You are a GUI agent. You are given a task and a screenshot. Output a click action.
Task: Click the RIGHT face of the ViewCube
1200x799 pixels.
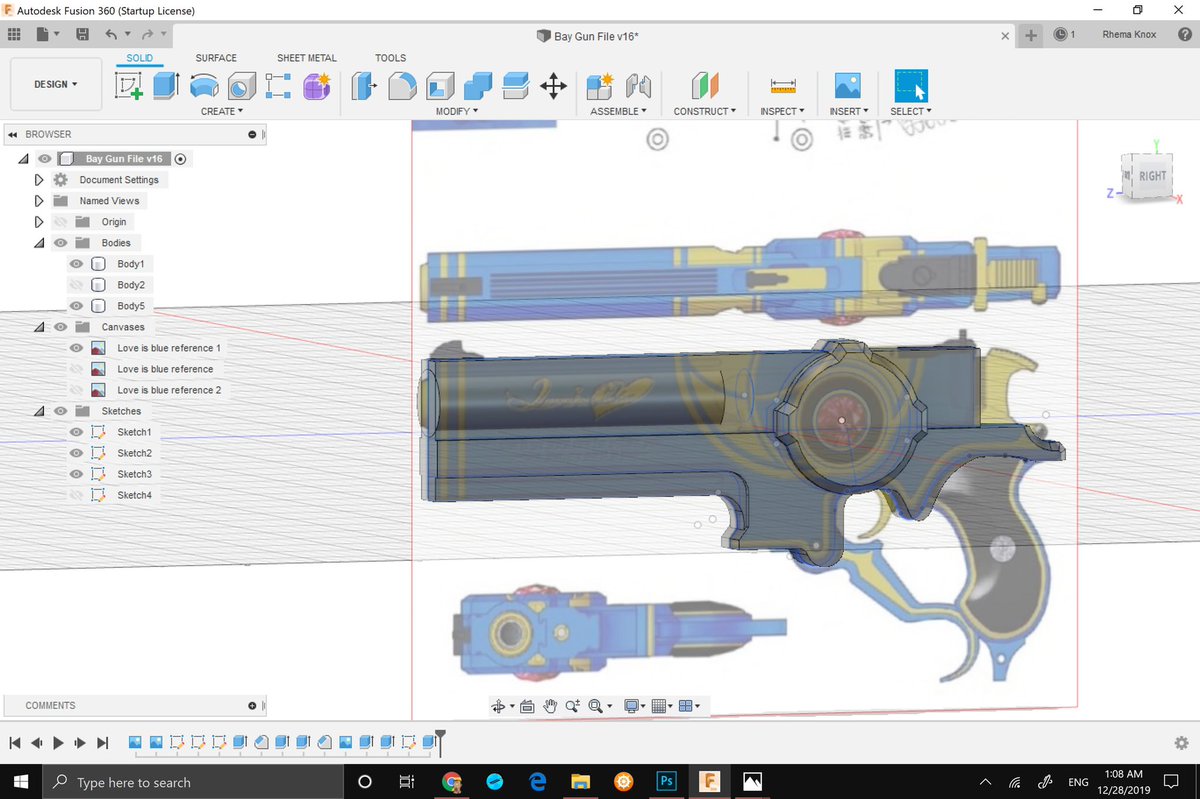point(1152,176)
